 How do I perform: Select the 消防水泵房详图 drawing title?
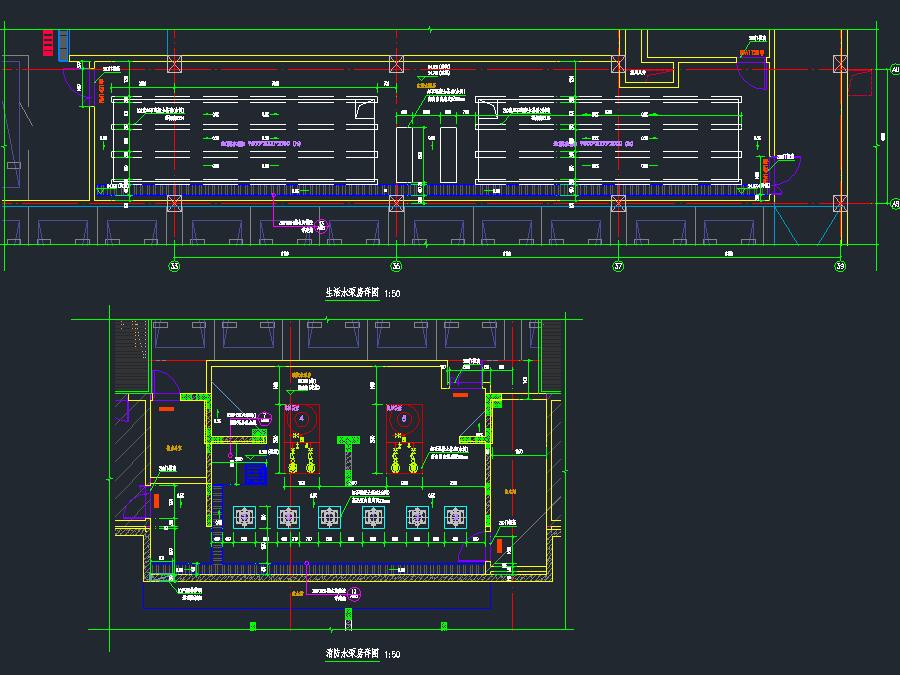(x=352, y=653)
